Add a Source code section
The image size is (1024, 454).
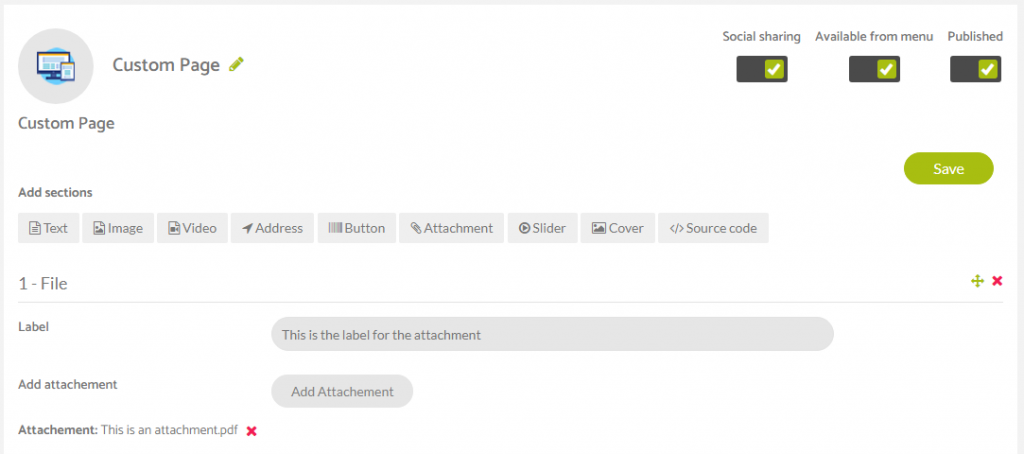pyautogui.click(x=713, y=228)
